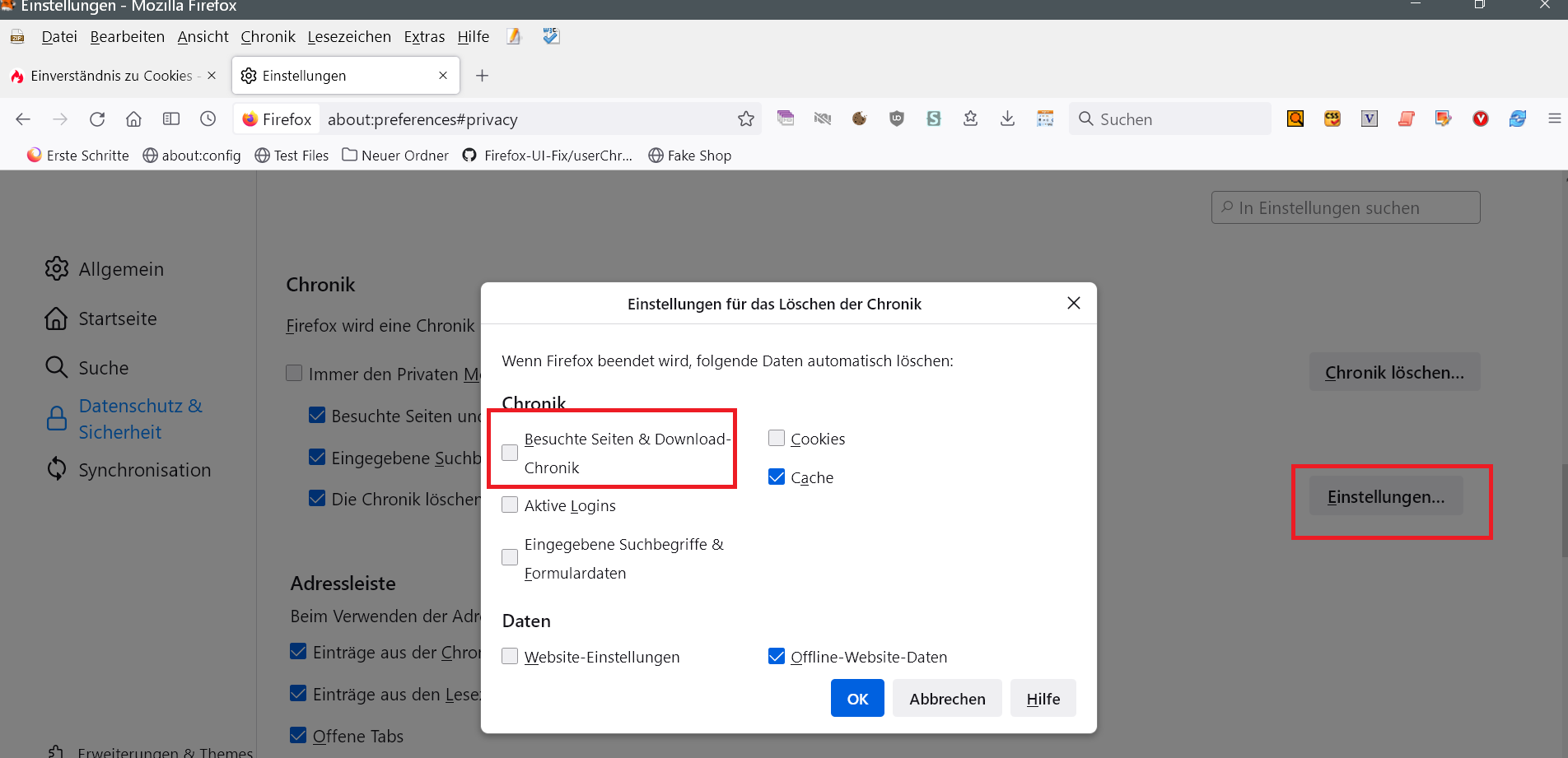The width and height of the screenshot is (1568, 758).
Task: Click the Suchen search field
Action: point(1178,119)
